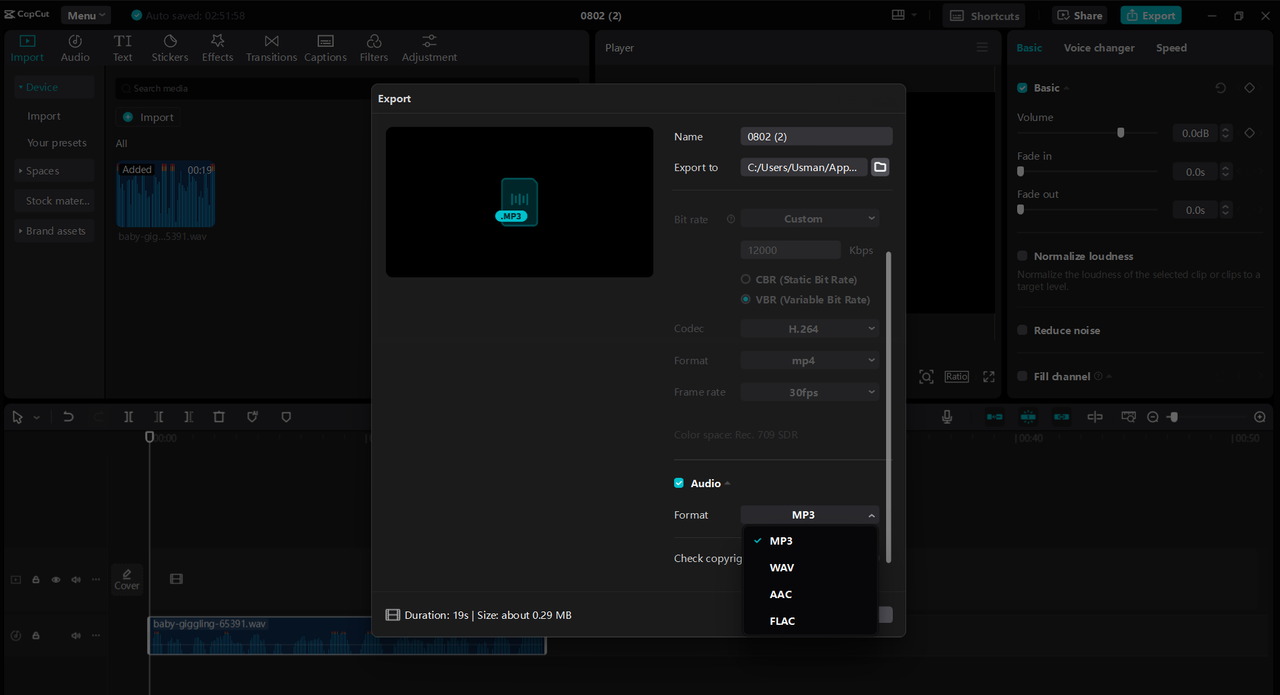This screenshot has height=695, width=1280.
Task: Click the delete trash icon in timeline toolbar
Action: click(x=219, y=417)
